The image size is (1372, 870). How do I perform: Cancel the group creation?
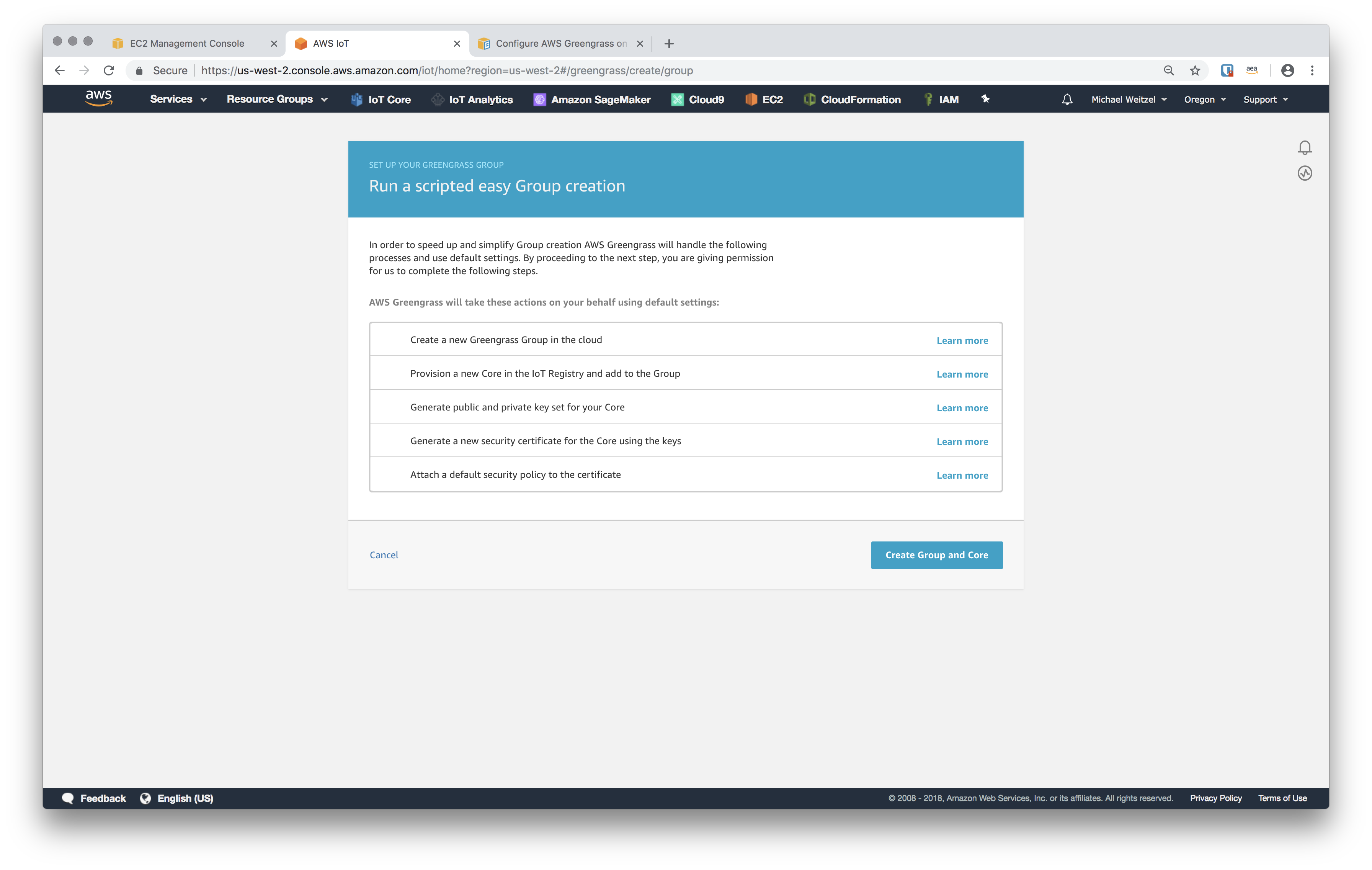pos(384,555)
